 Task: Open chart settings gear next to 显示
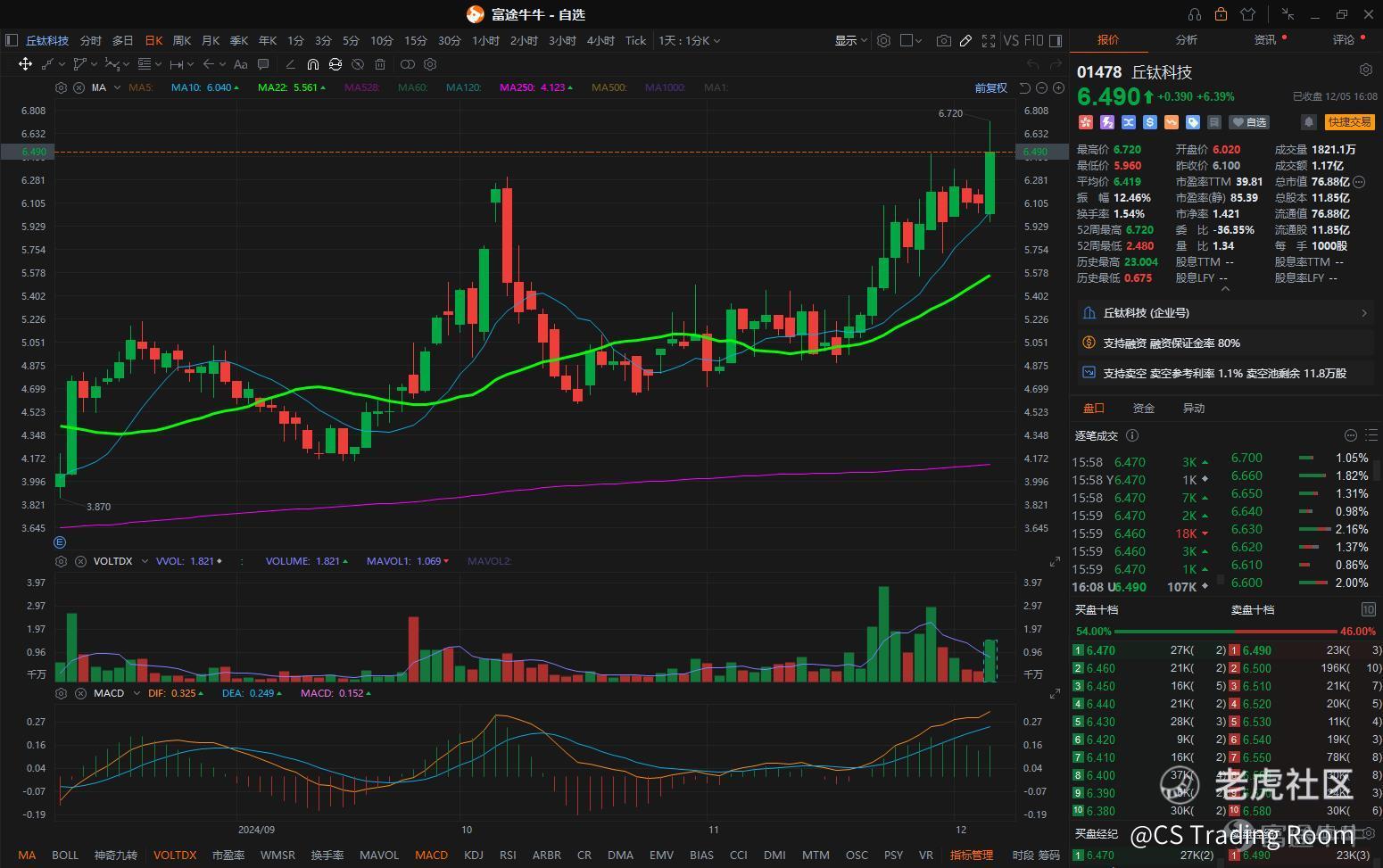click(x=883, y=40)
